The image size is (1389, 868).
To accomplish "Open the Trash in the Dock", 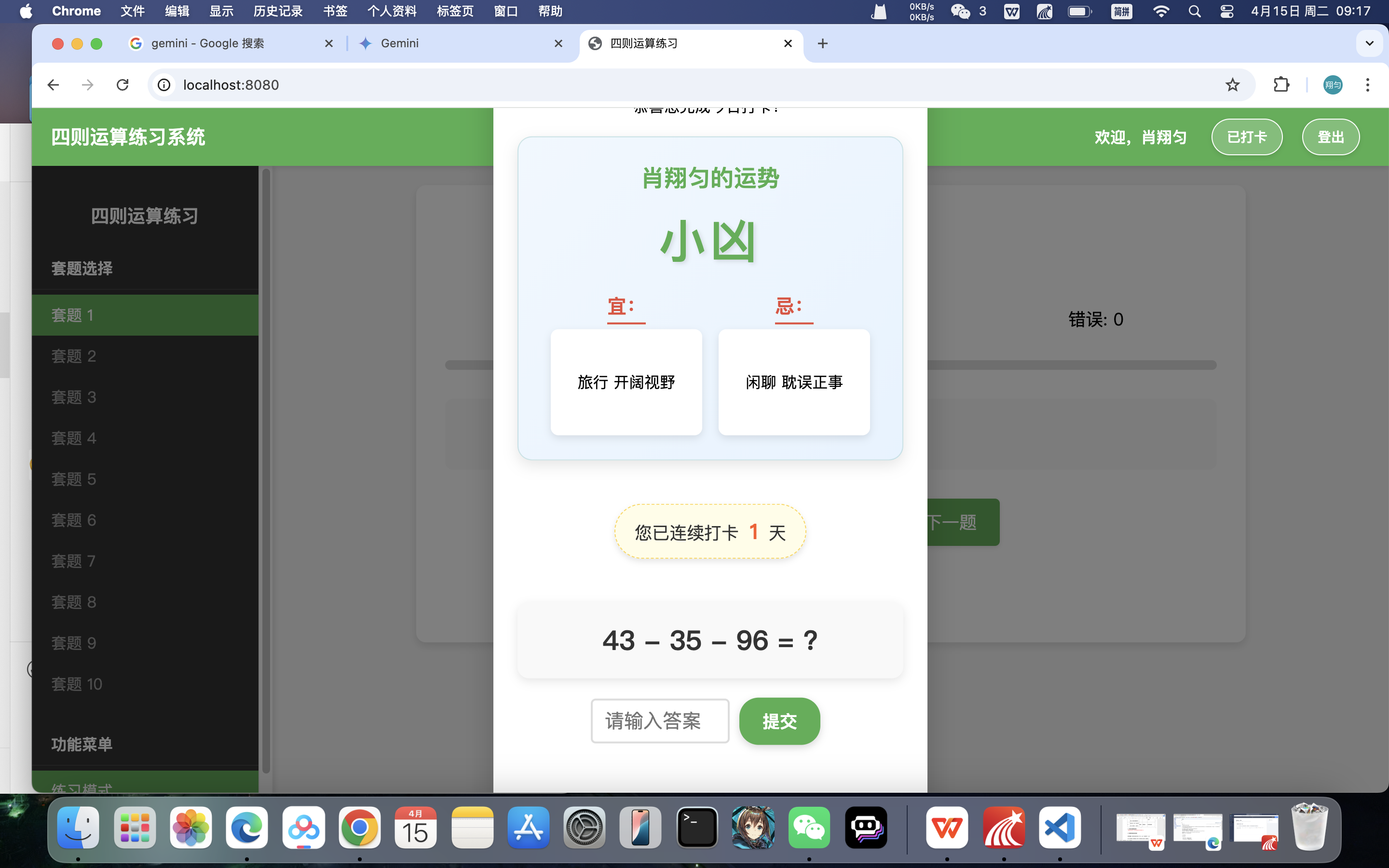I will (1309, 827).
